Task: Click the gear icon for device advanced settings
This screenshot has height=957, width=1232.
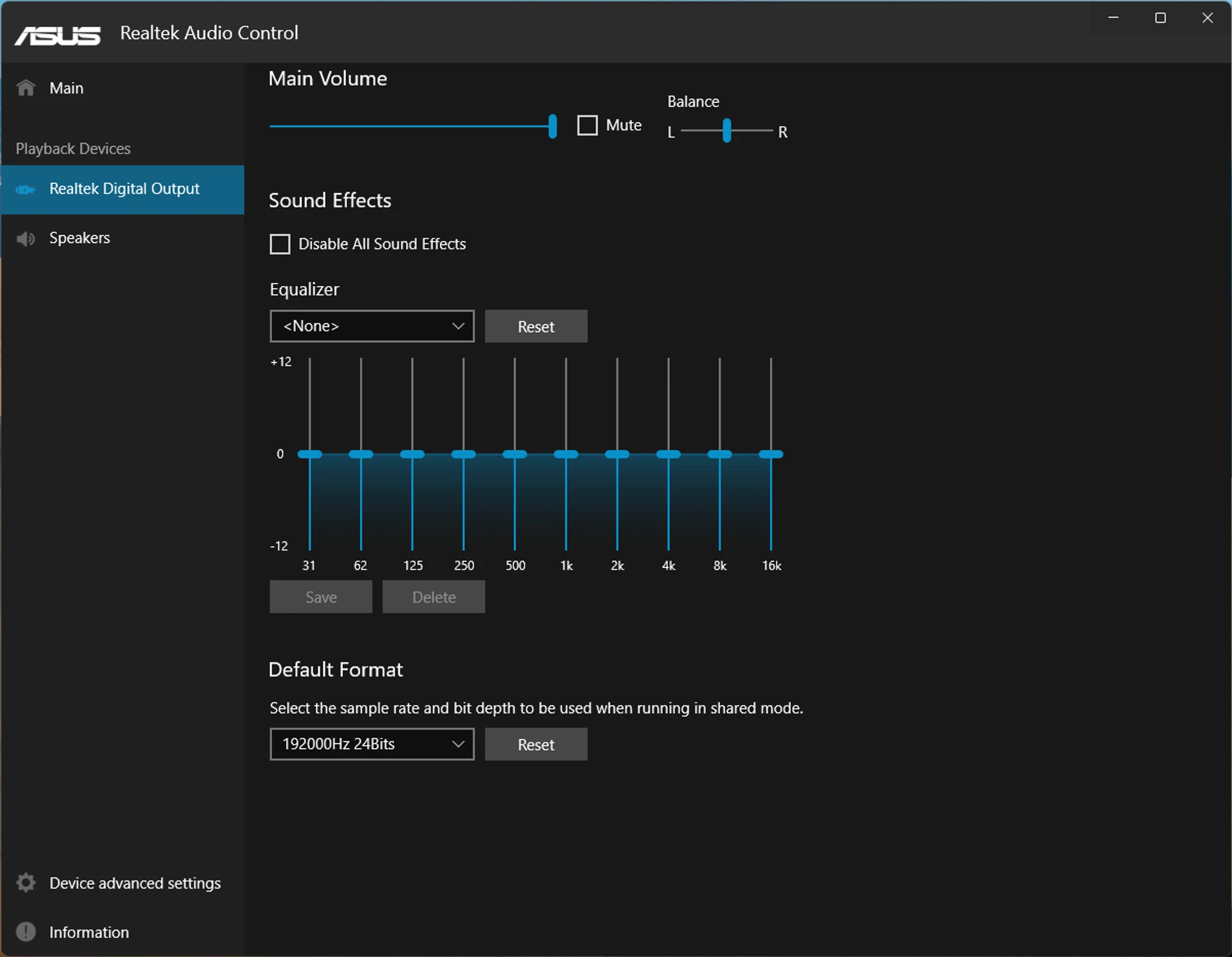Action: pos(26,883)
